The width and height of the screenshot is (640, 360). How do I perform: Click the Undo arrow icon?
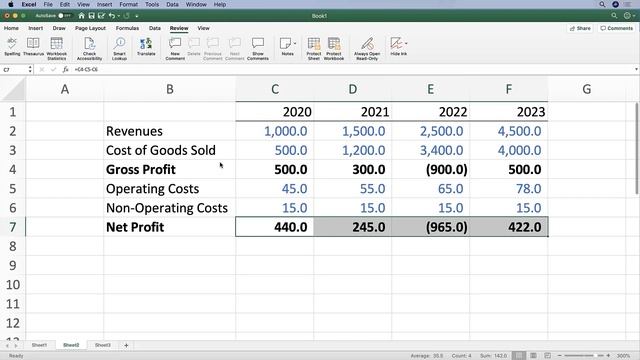tap(111, 16)
